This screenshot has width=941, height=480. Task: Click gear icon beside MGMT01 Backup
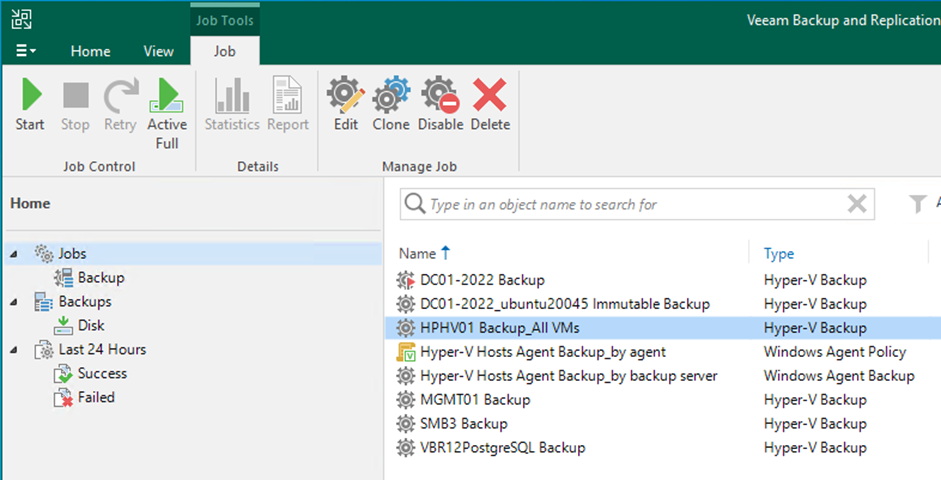(406, 400)
